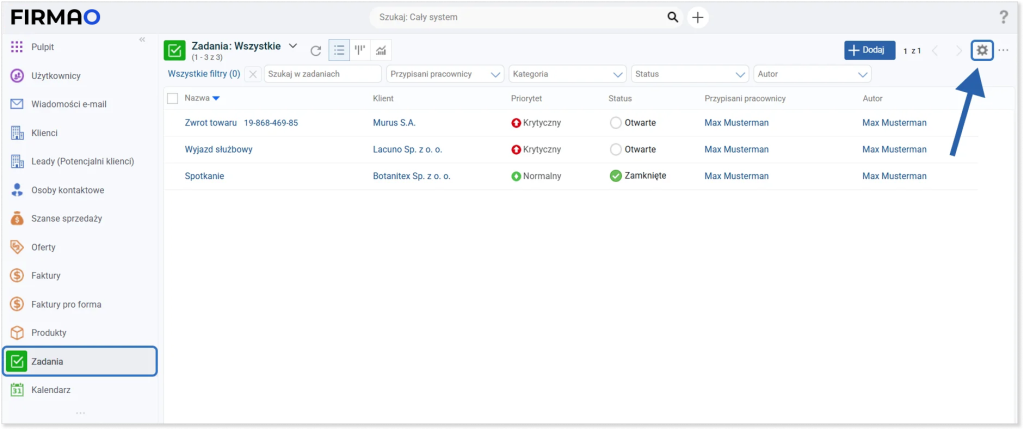
Task: Tick the select-all checkbox beside Nazwa
Action: click(x=173, y=98)
